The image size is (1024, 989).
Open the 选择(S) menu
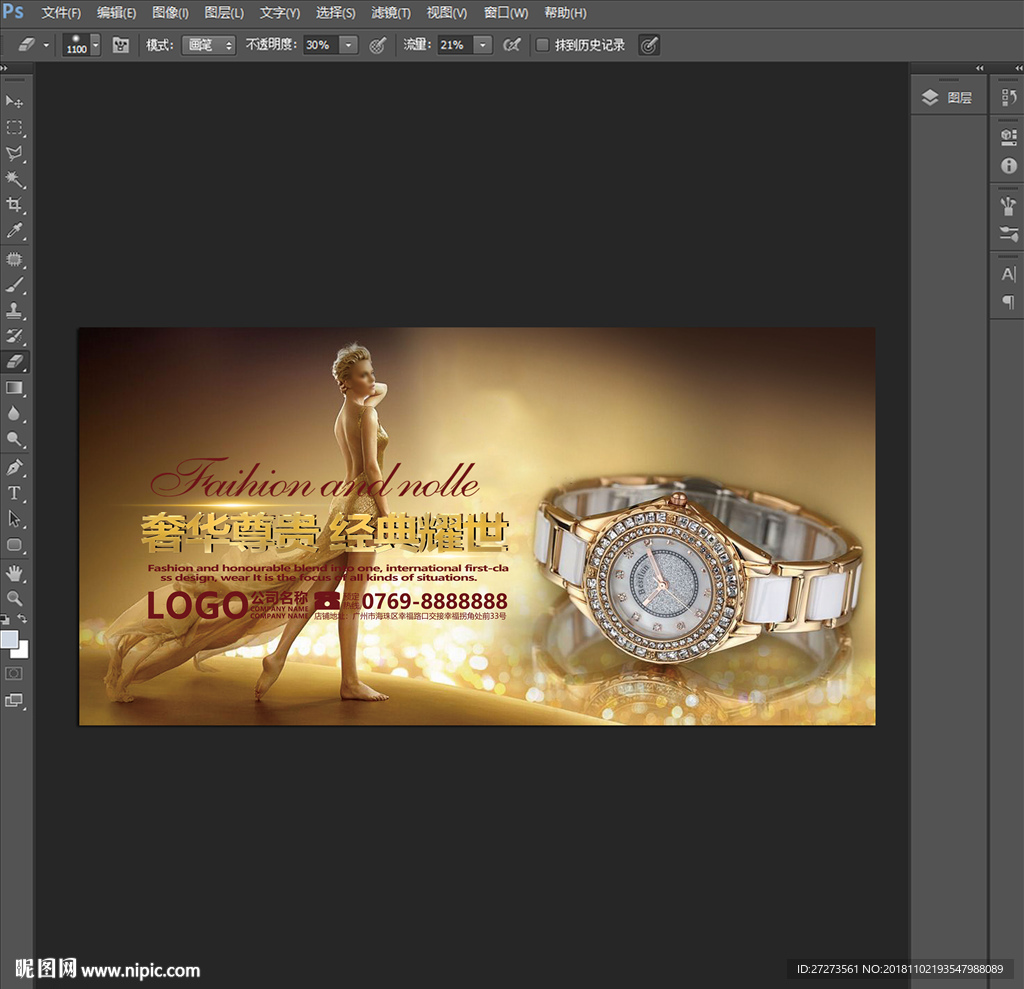click(x=335, y=13)
